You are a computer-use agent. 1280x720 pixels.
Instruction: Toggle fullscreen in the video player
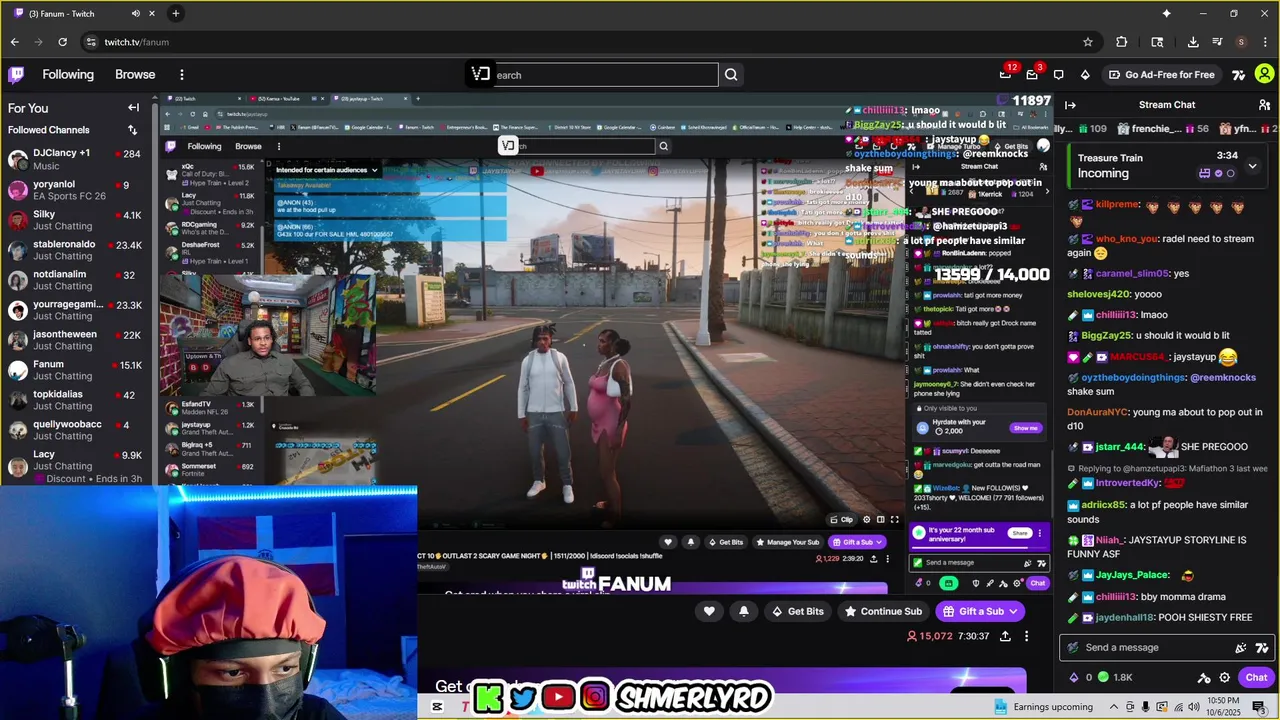click(895, 520)
